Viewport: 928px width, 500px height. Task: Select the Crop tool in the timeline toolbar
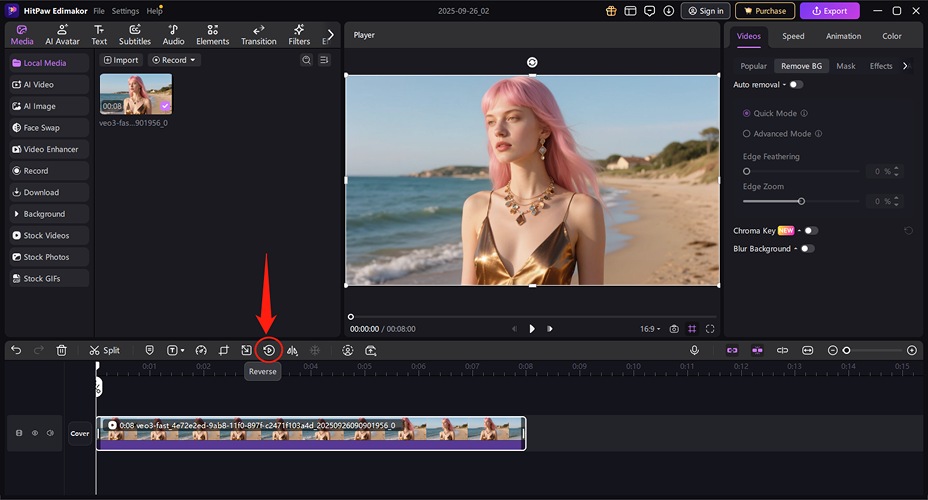coord(224,350)
